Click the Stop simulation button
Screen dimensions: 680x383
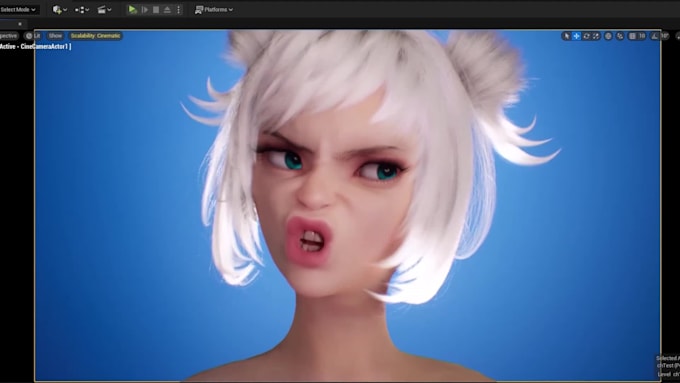pos(156,10)
